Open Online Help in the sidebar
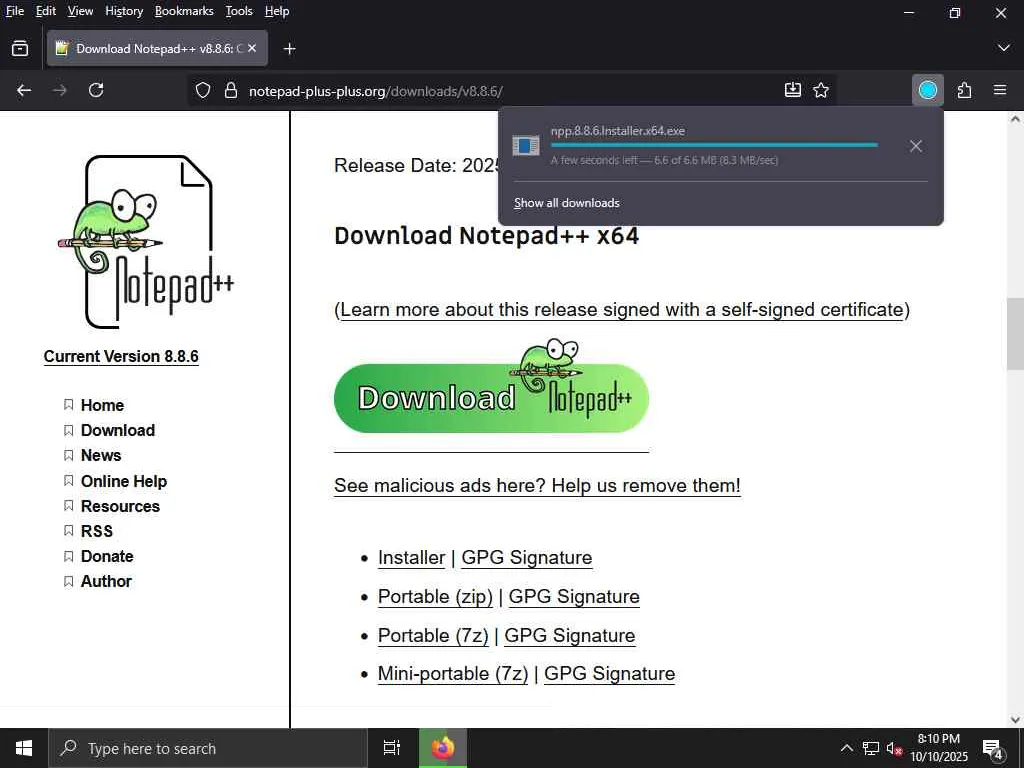 click(x=123, y=481)
